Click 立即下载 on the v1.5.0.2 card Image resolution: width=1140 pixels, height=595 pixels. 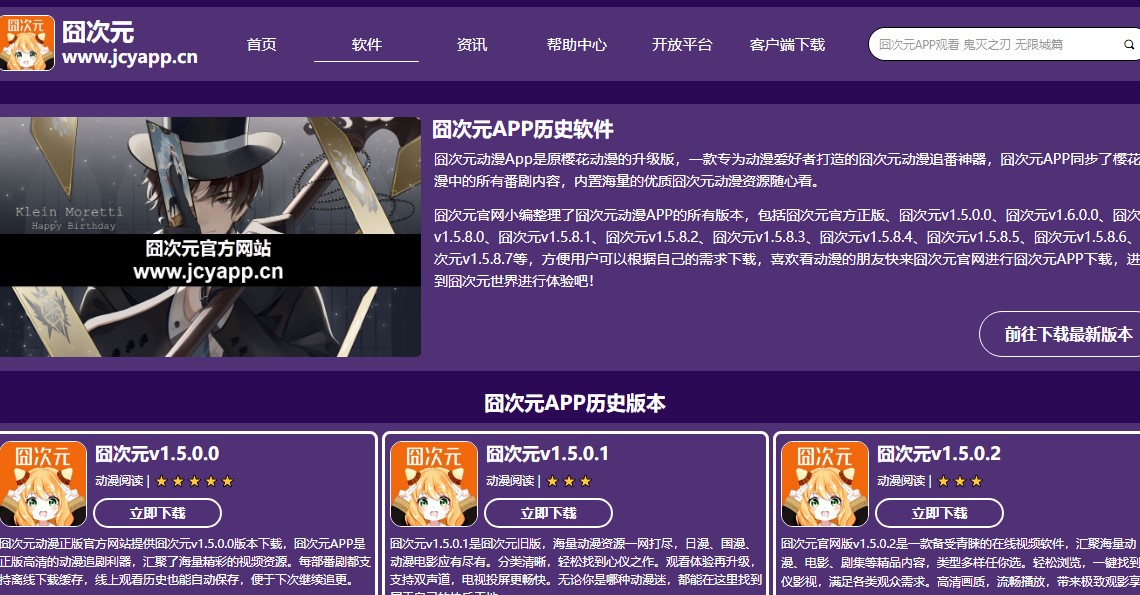pos(938,513)
